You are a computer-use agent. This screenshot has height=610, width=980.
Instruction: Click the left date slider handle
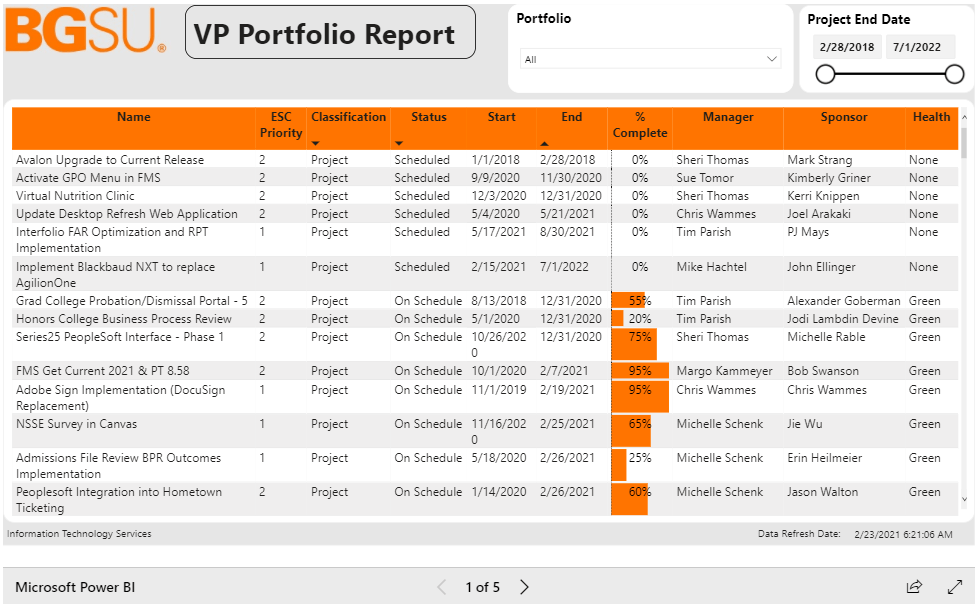tap(825, 74)
